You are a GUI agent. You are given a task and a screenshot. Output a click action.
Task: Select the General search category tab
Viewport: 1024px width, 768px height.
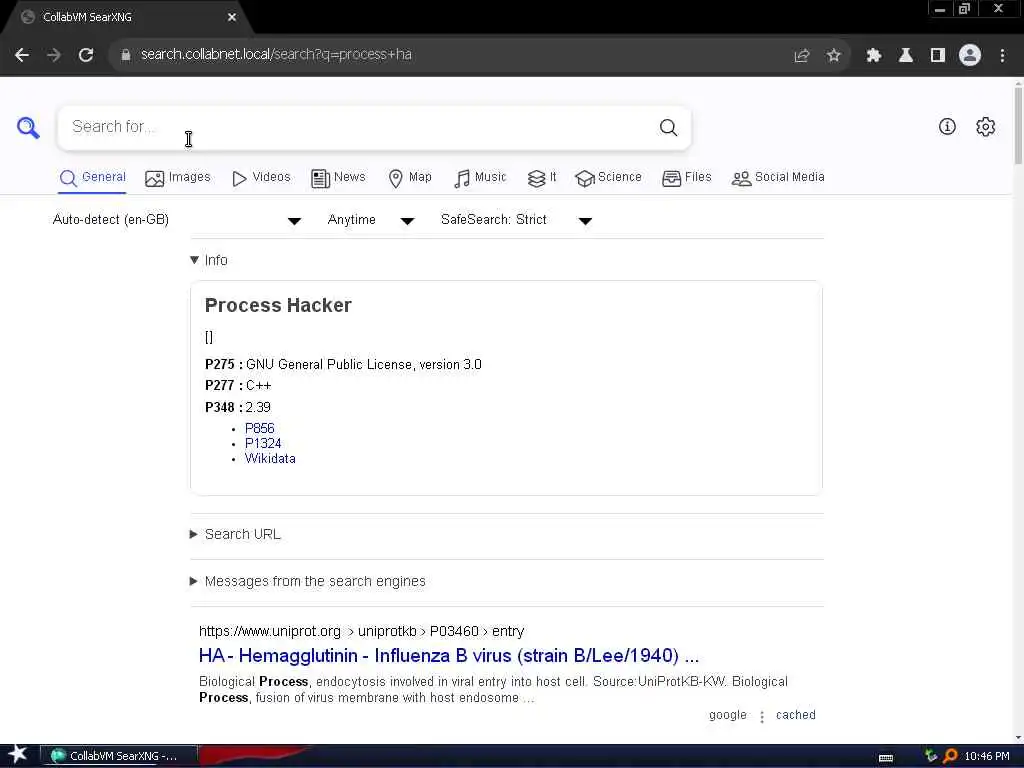(x=93, y=178)
